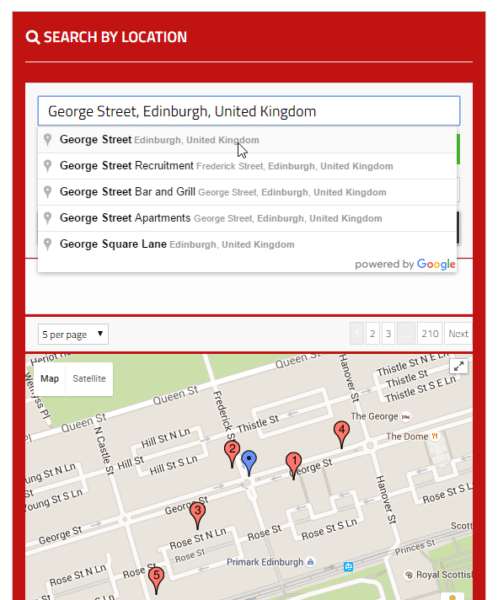This screenshot has width=498, height=600.
Task: Click red map marker number 3
Action: [x=198, y=515]
